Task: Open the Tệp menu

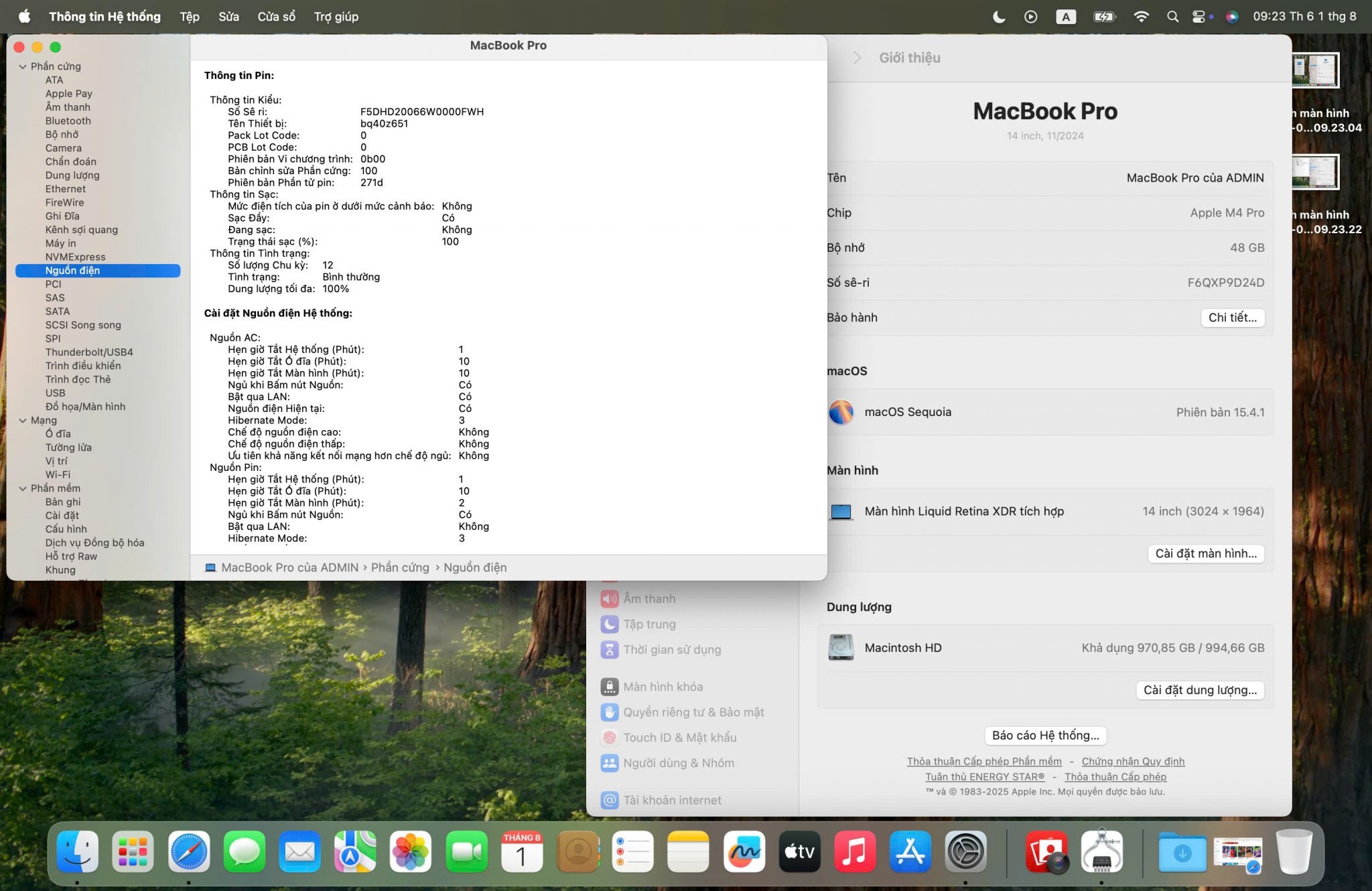Action: coord(190,17)
